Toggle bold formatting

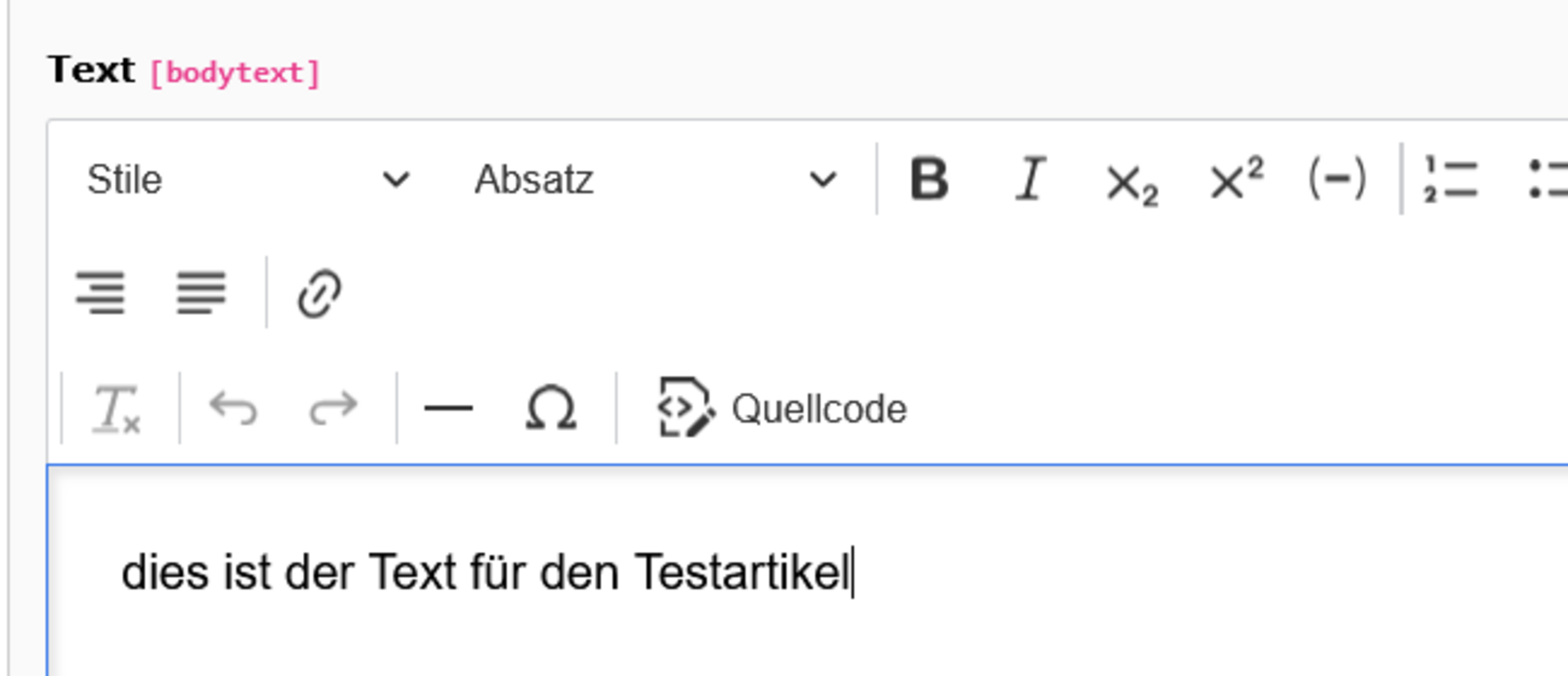pyautogui.click(x=929, y=180)
